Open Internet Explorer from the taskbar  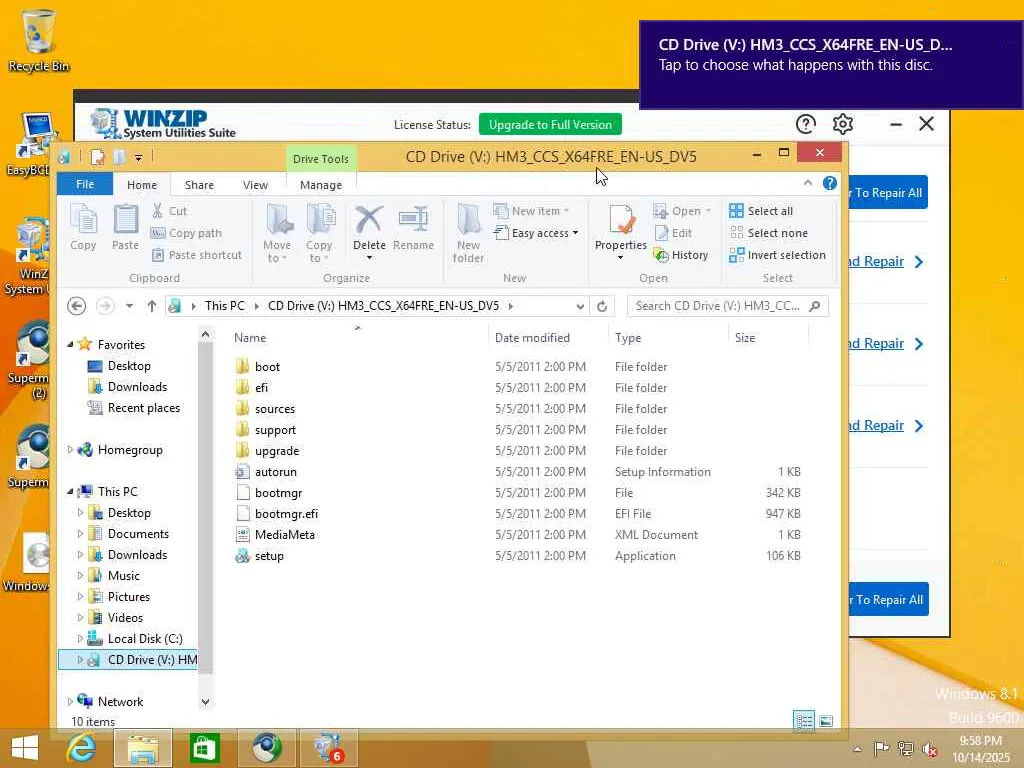(82, 748)
